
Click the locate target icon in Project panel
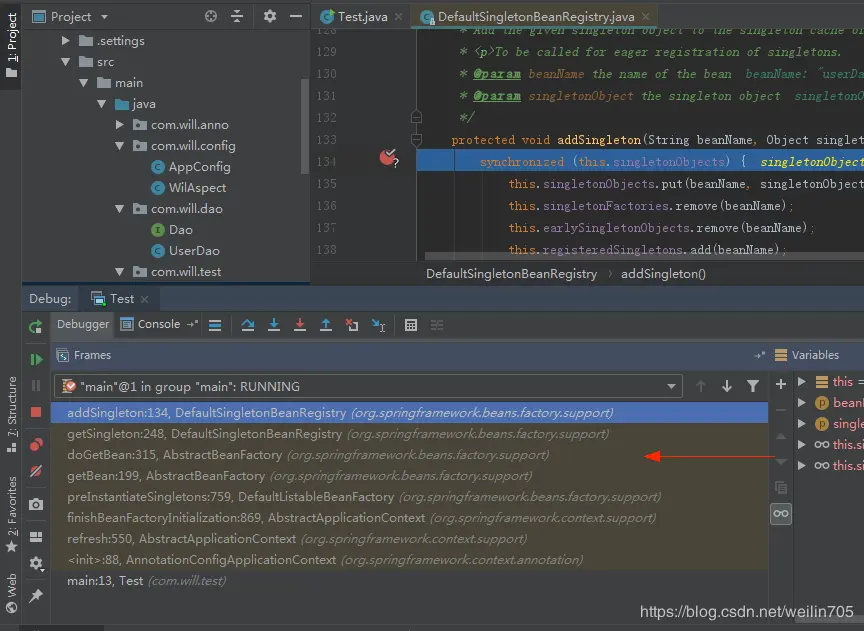[210, 17]
